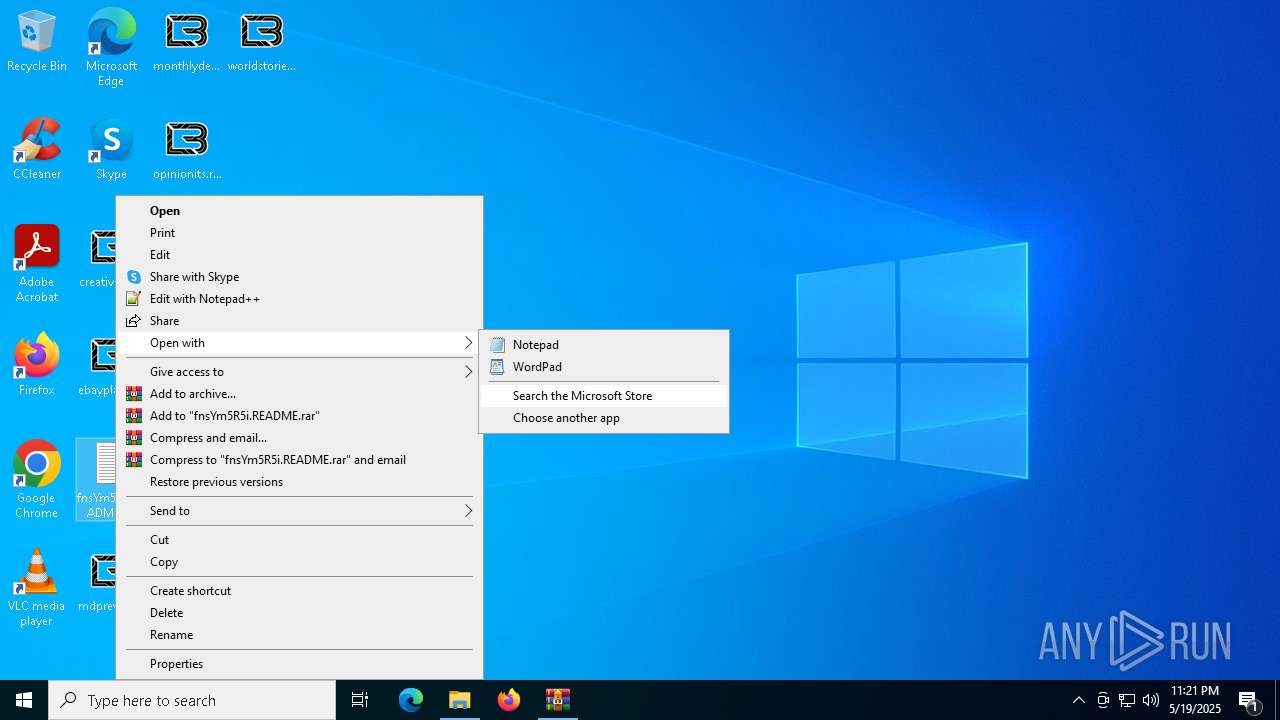Open the Recycle Bin desktop icon

coord(37,42)
